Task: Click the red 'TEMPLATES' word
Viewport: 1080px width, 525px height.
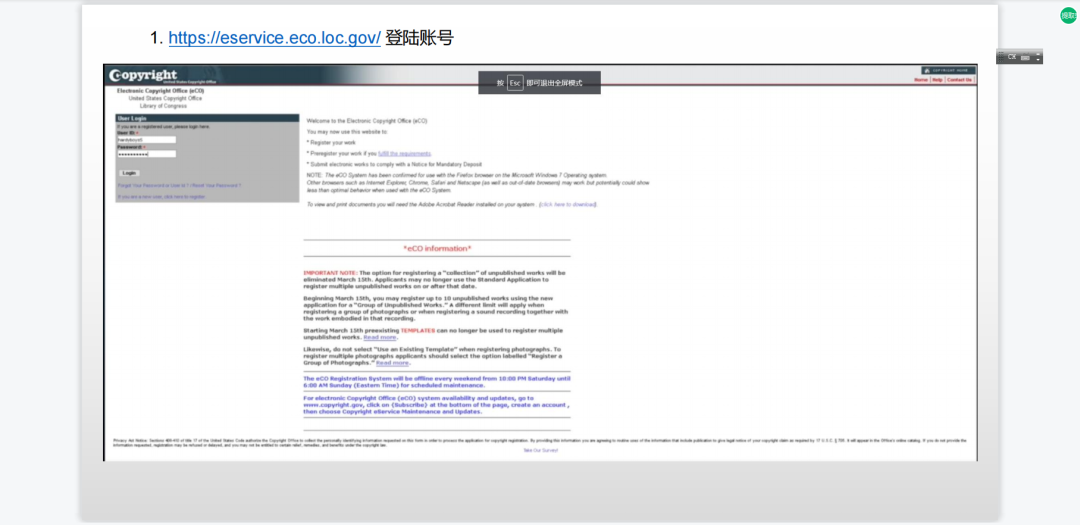Action: (x=418, y=331)
